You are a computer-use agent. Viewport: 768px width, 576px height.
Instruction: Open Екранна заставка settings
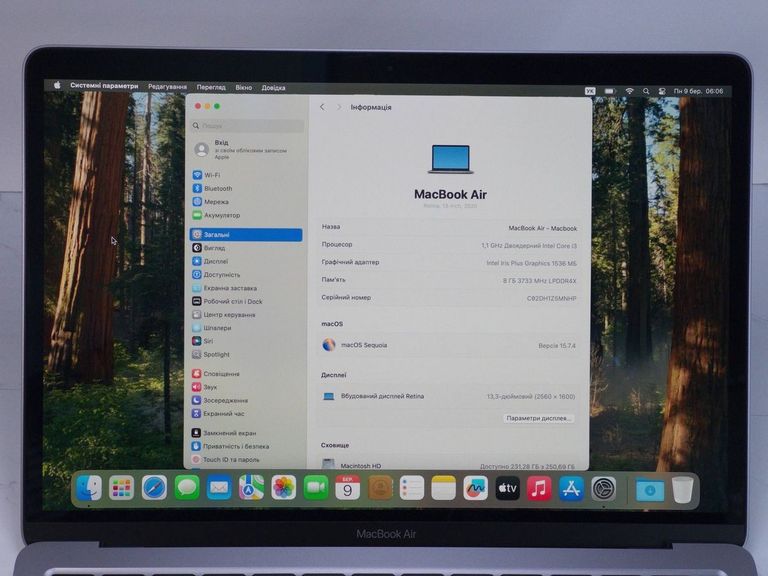point(224,288)
